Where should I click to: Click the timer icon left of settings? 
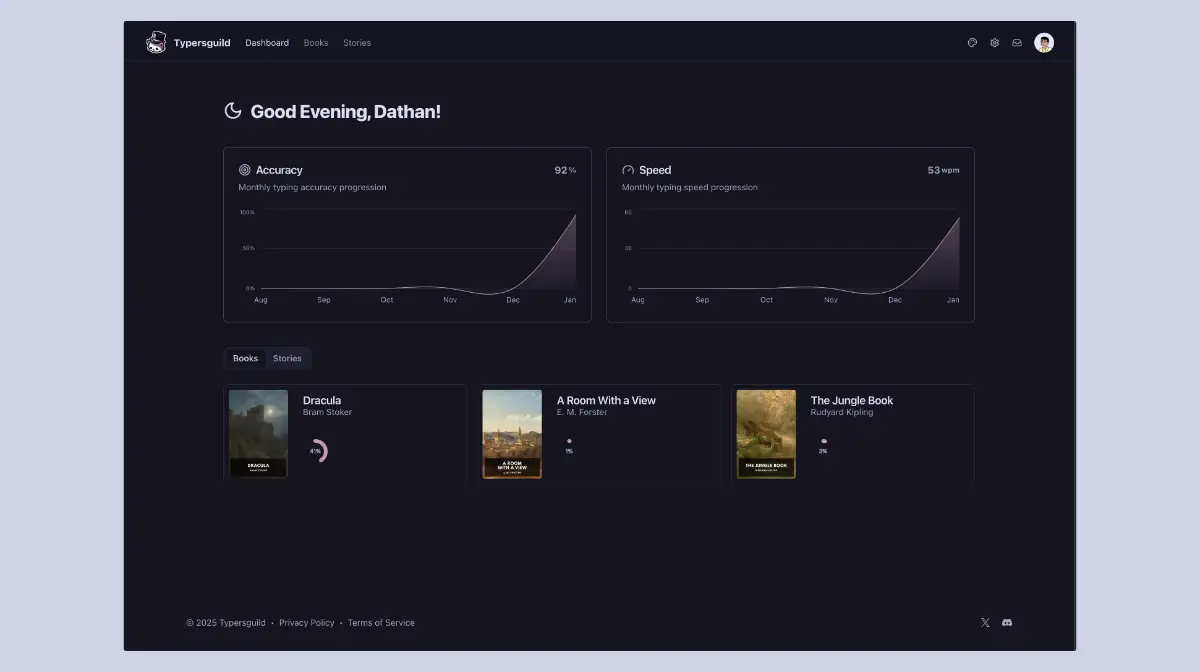click(x=971, y=42)
